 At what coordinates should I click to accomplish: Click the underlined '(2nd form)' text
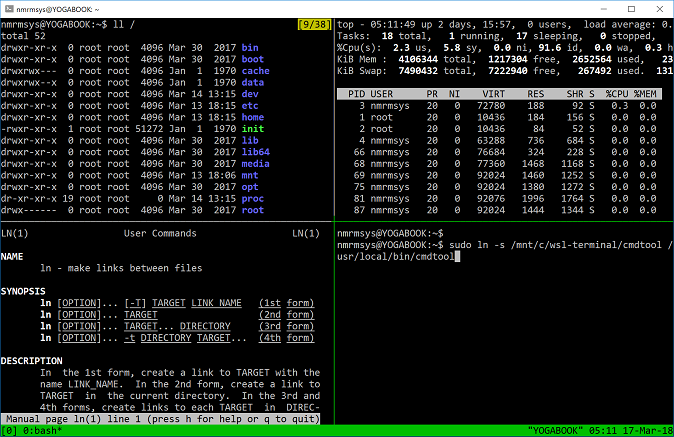click(x=286, y=315)
